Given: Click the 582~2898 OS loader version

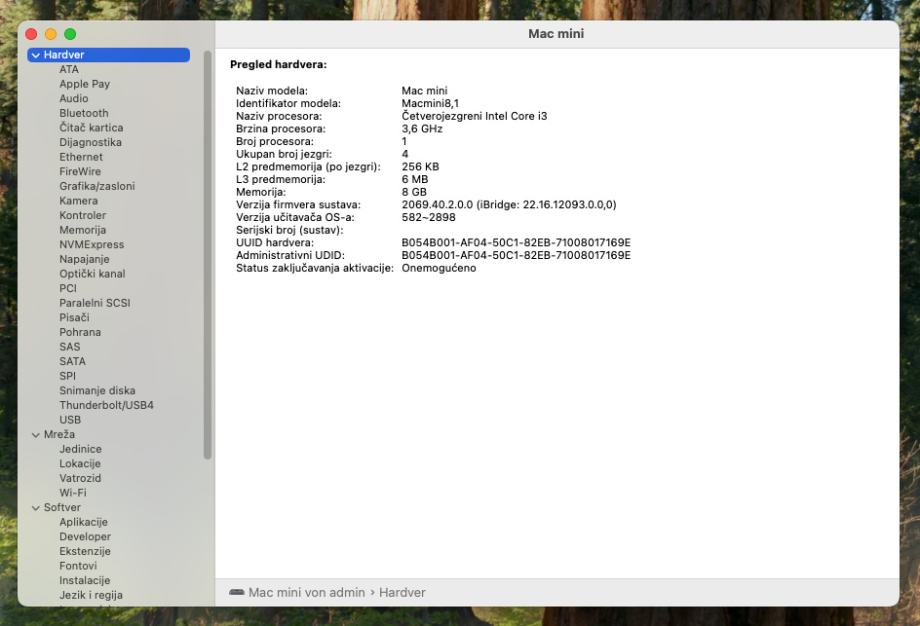Looking at the screenshot, I should 428,218.
